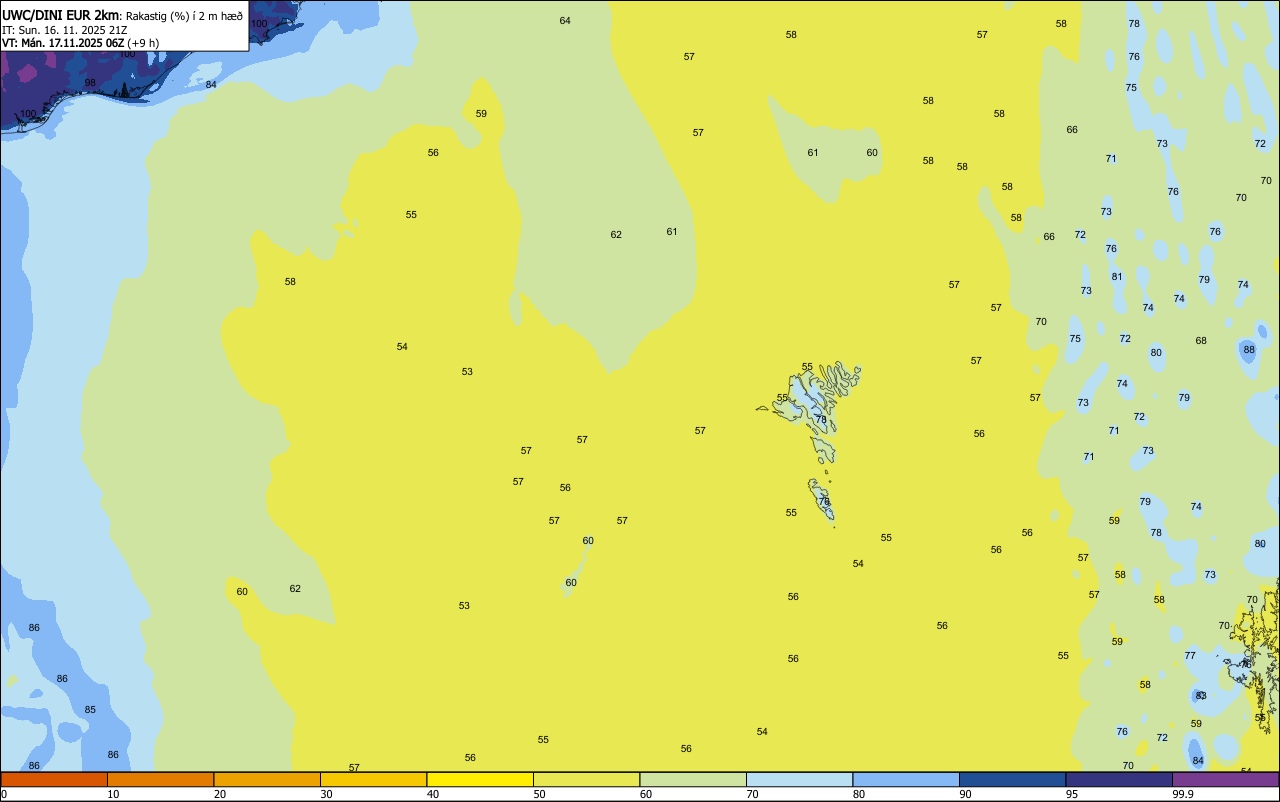
Task: Click the dark orange 0–10 legend swatch
Action: [x=54, y=779]
